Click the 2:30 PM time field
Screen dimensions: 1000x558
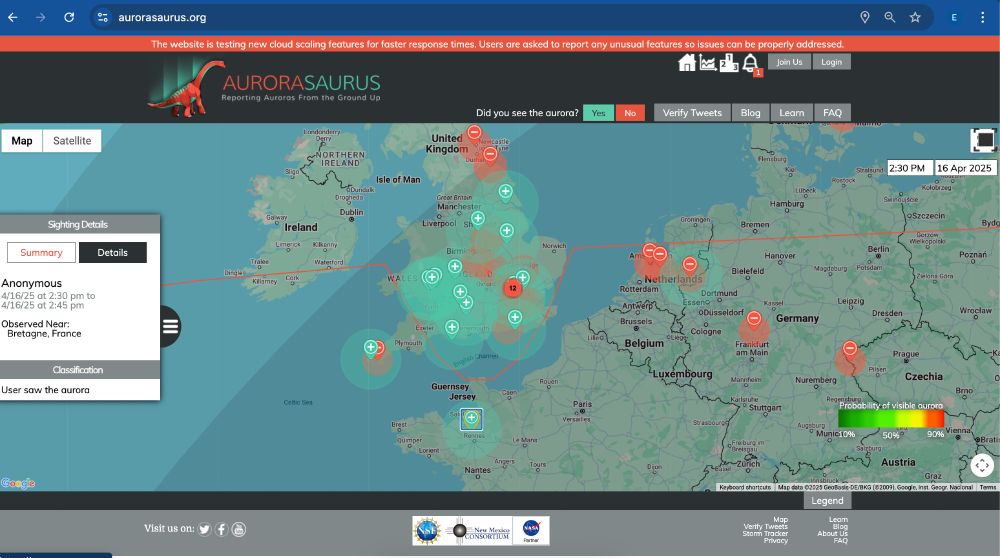point(909,168)
